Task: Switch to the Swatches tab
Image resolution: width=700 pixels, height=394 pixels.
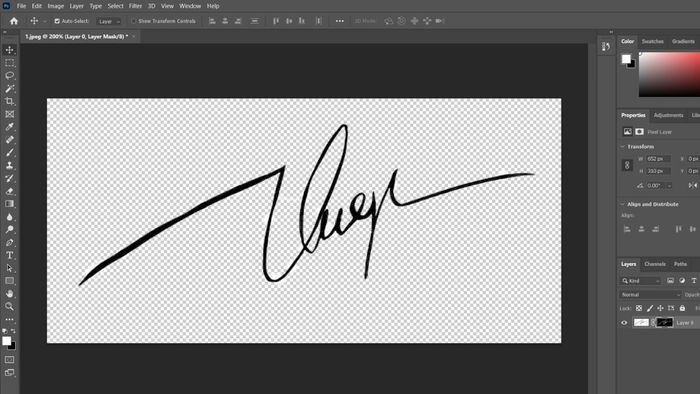Action: [x=653, y=41]
